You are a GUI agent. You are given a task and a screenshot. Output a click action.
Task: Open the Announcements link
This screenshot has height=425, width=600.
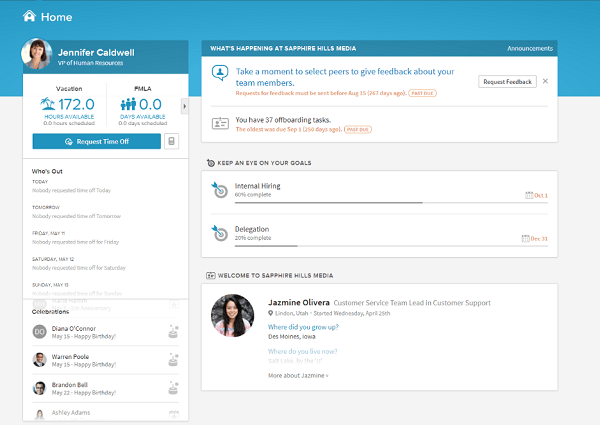click(530, 49)
